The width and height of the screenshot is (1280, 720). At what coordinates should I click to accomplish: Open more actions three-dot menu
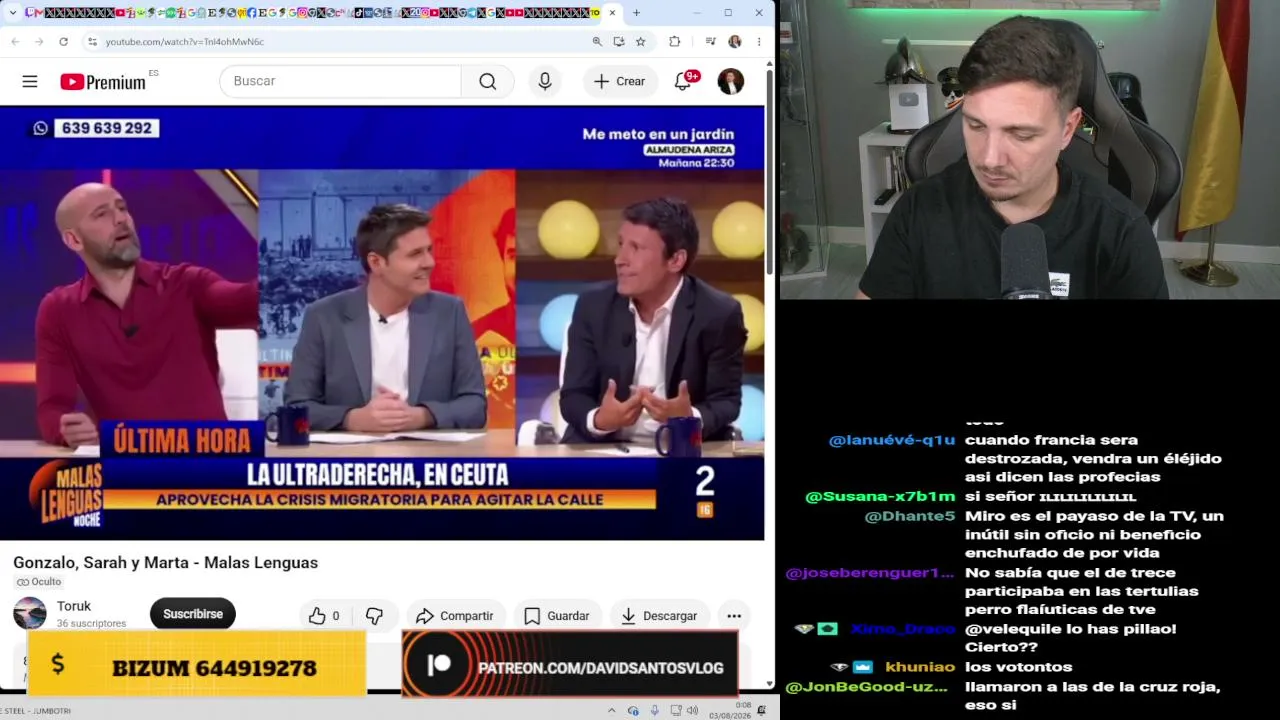click(x=734, y=616)
